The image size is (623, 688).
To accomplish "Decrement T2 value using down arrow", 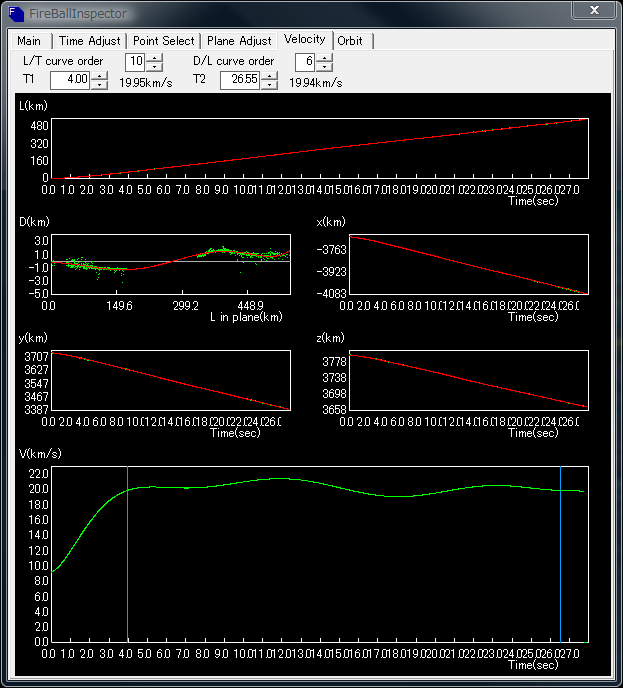I will tap(269, 85).
